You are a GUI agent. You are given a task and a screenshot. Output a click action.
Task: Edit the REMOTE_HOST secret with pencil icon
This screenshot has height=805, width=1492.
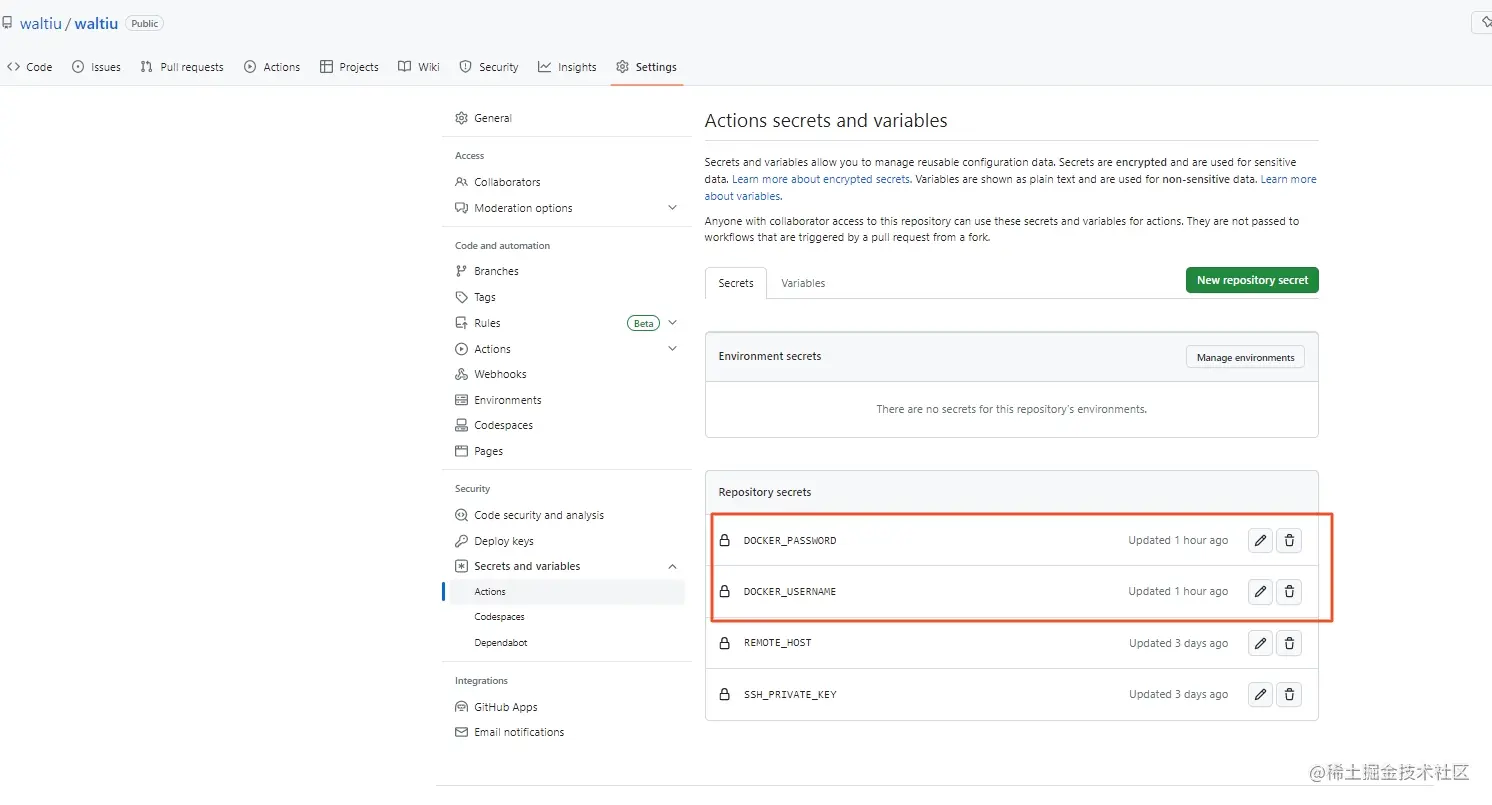click(x=1260, y=643)
